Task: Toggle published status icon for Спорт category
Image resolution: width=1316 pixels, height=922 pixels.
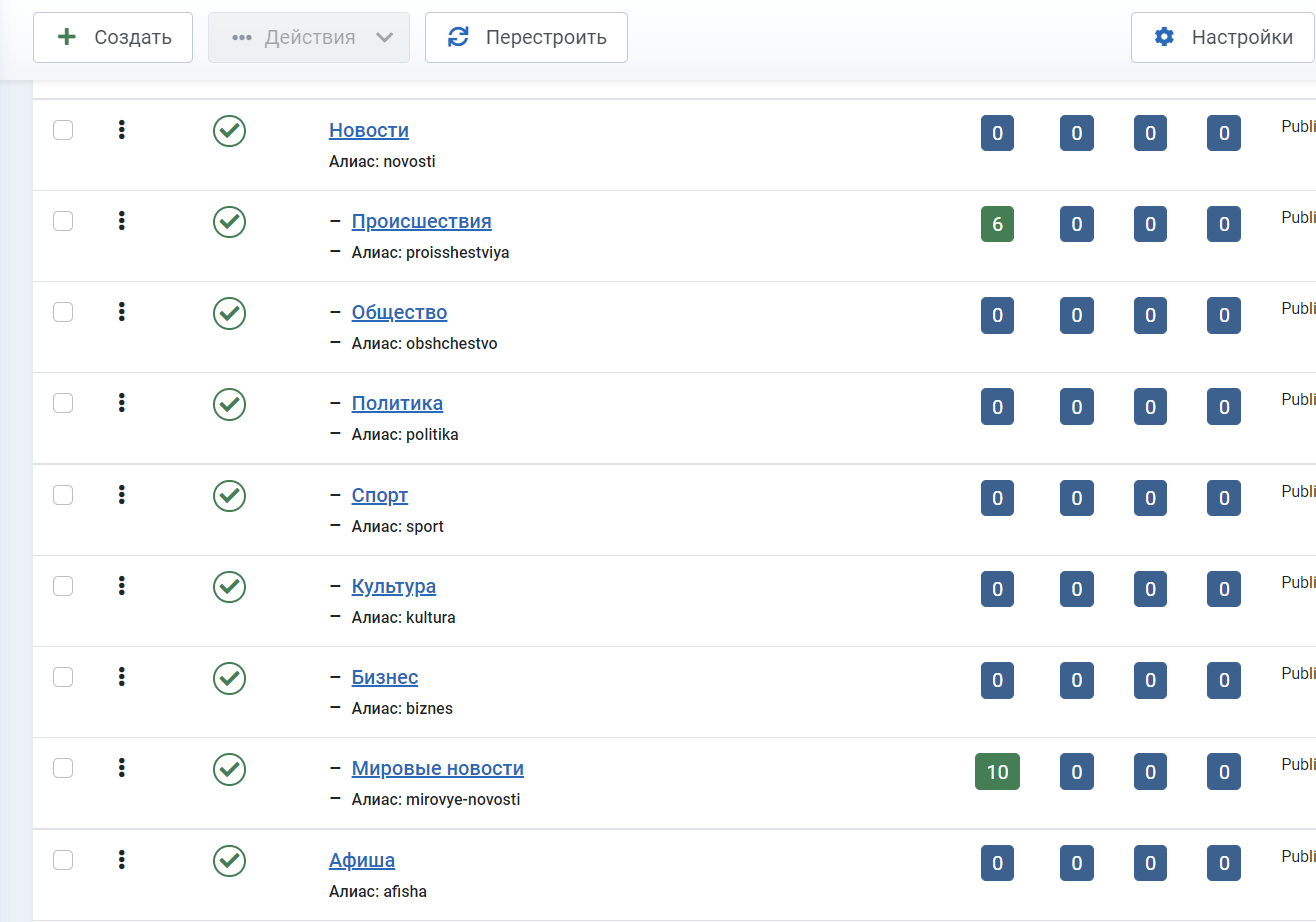Action: tap(229, 495)
